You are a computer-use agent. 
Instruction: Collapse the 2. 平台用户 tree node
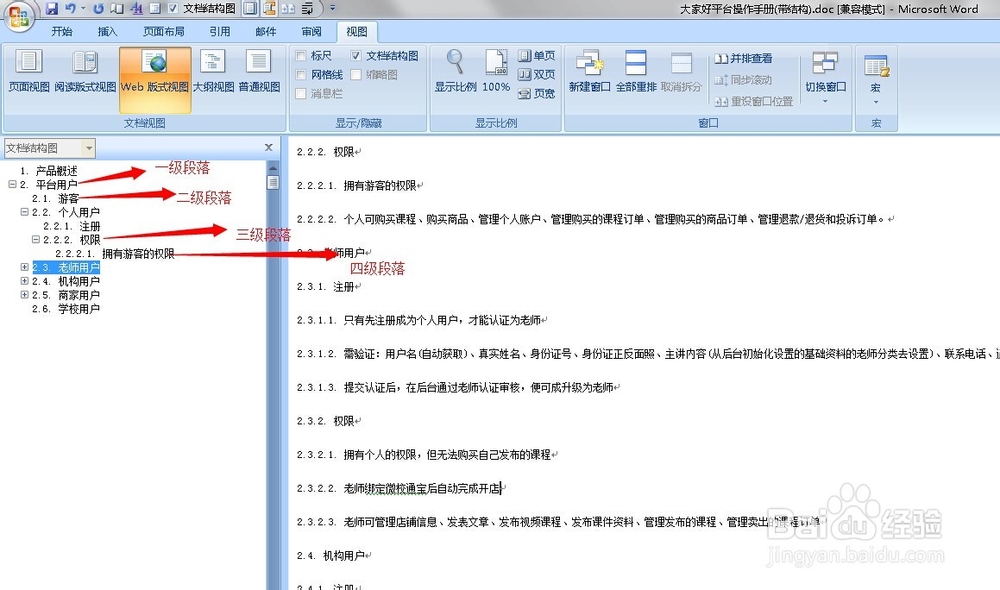tap(12, 184)
